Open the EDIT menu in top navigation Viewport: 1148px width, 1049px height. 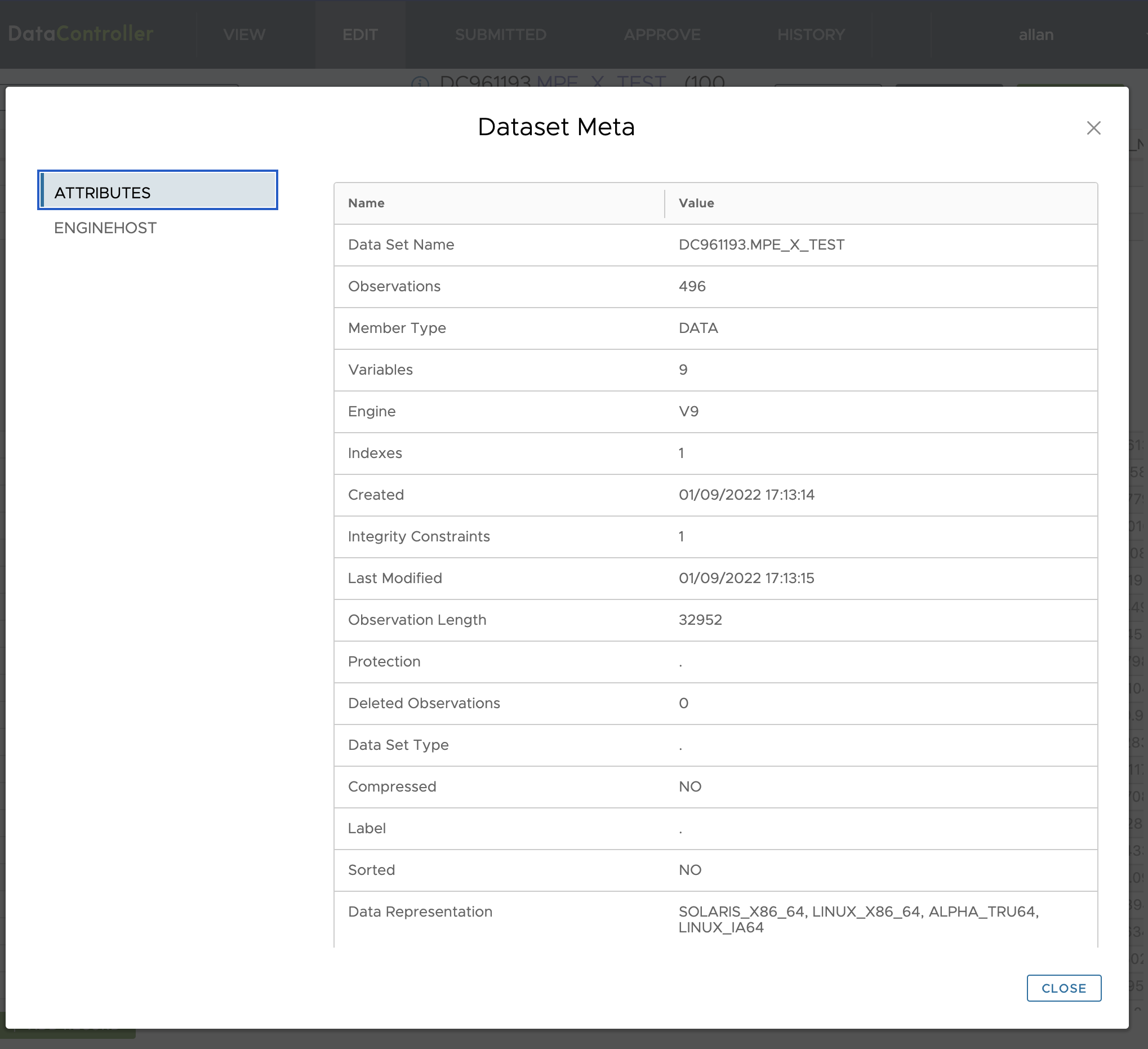pyautogui.click(x=360, y=35)
